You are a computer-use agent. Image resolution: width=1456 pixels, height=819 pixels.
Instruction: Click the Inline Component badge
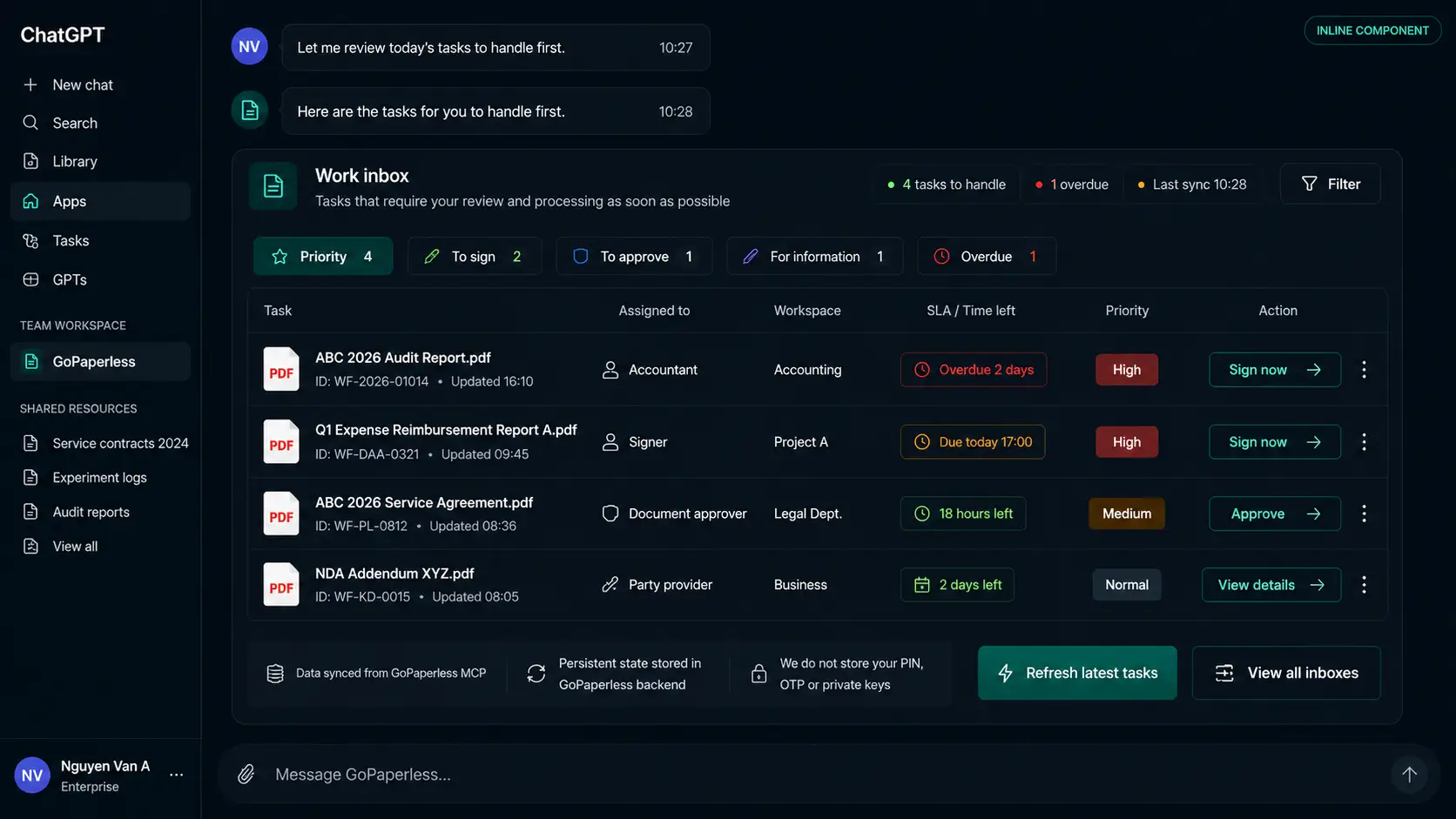pyautogui.click(x=1372, y=30)
